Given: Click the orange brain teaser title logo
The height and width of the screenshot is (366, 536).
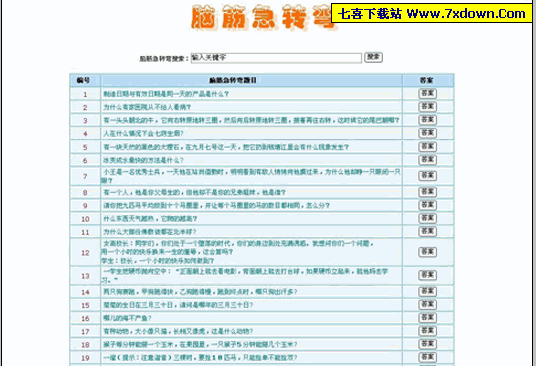Looking at the screenshot, I should pos(262,17).
